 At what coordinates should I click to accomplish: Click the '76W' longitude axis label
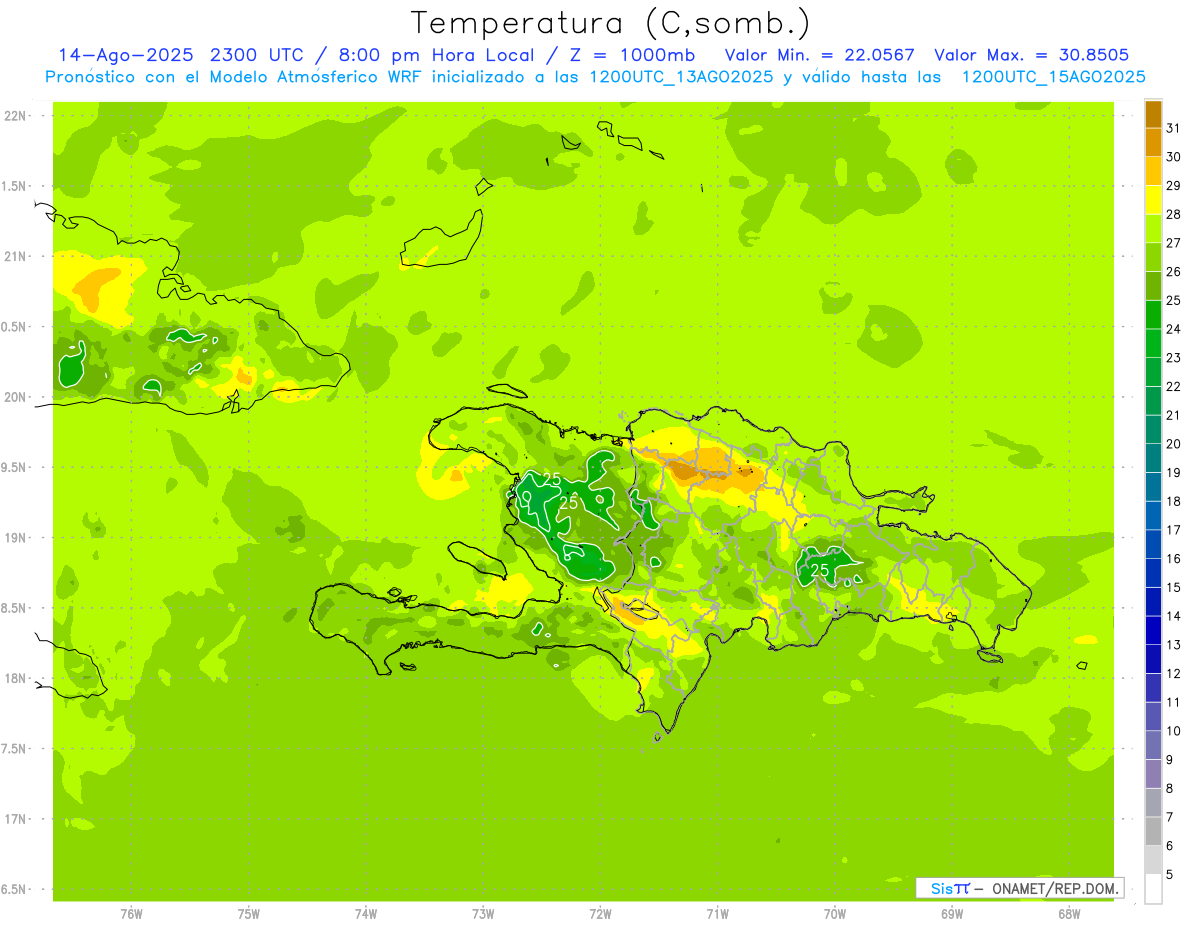tap(131, 914)
